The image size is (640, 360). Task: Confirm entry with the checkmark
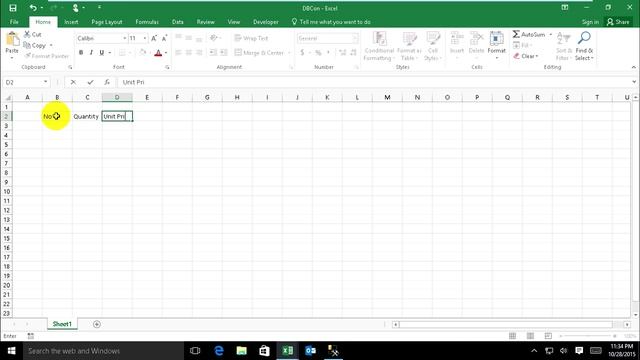point(90,82)
